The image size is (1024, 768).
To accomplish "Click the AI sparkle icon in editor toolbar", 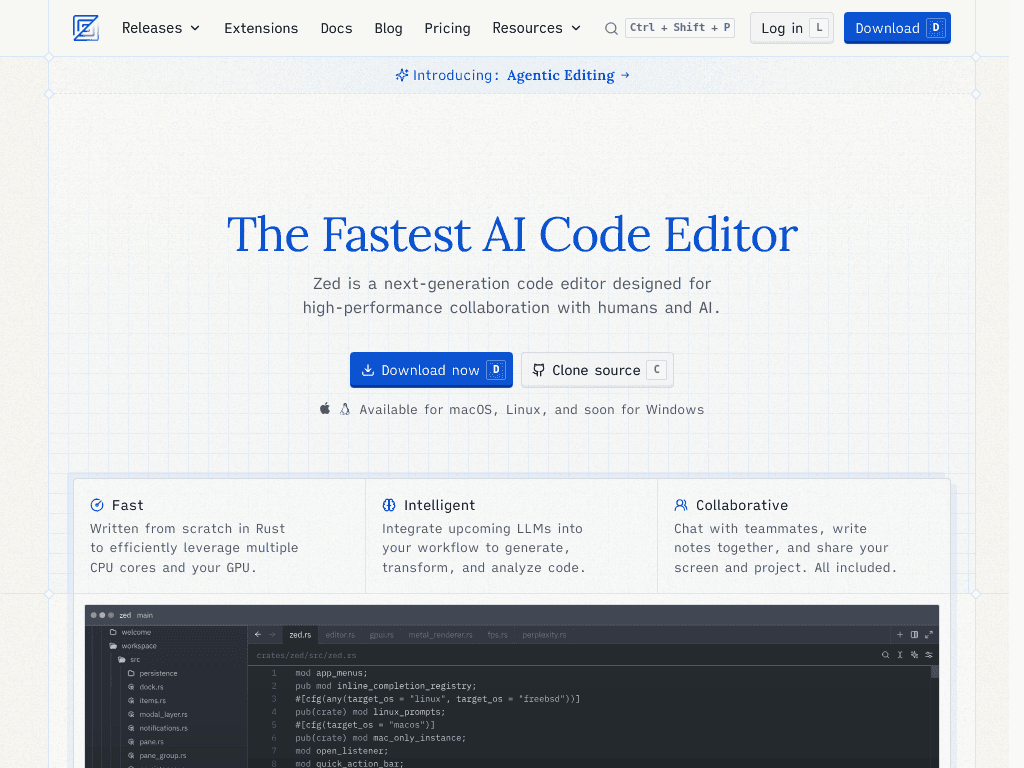I will [914, 655].
